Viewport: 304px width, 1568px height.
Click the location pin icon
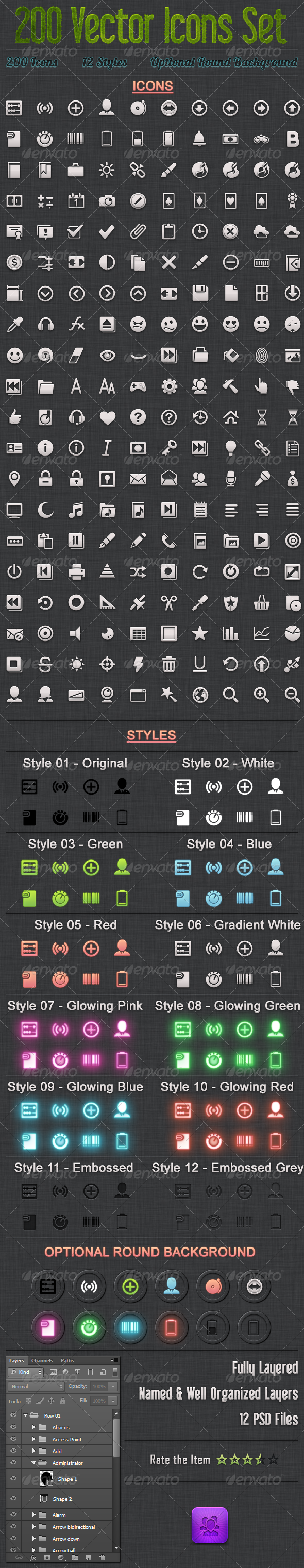click(x=14, y=479)
